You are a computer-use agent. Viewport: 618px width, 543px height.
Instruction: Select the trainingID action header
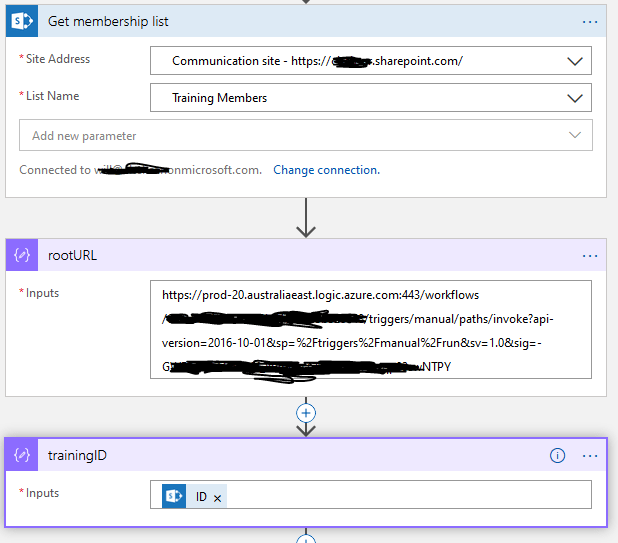click(x=300, y=455)
